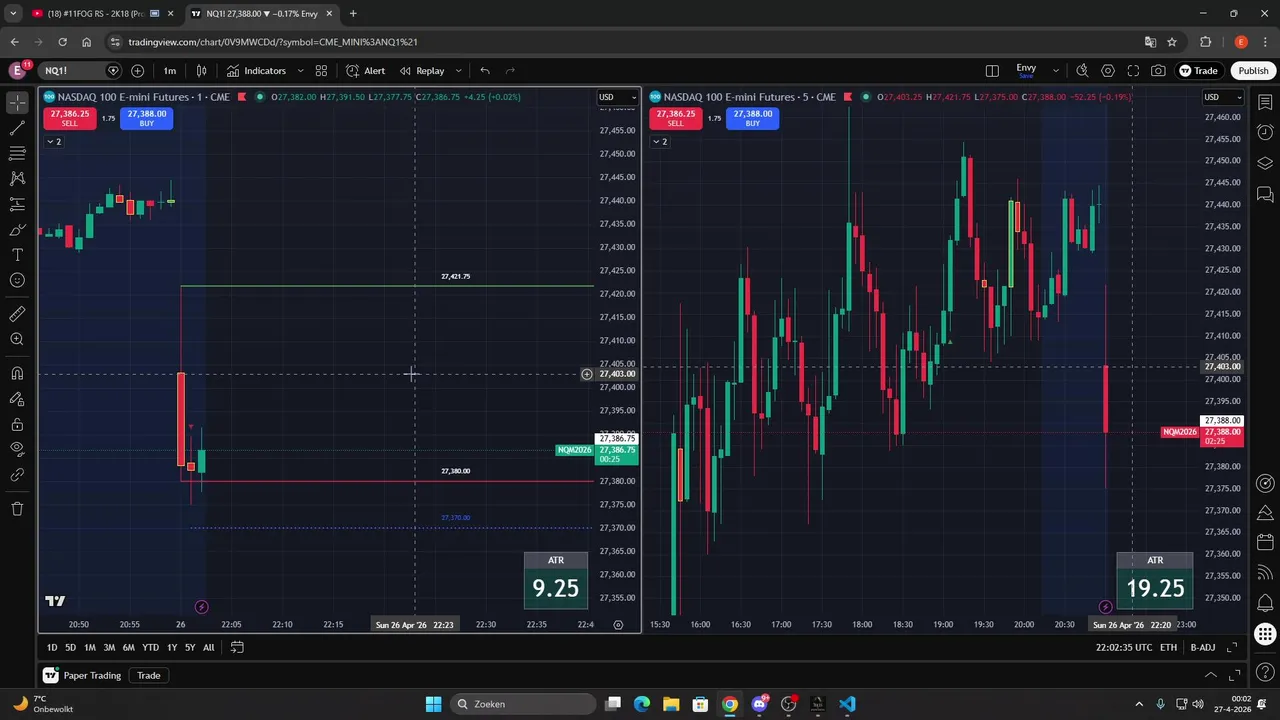Open the drawings link sync tool
The image size is (1280, 720).
pos(17,474)
